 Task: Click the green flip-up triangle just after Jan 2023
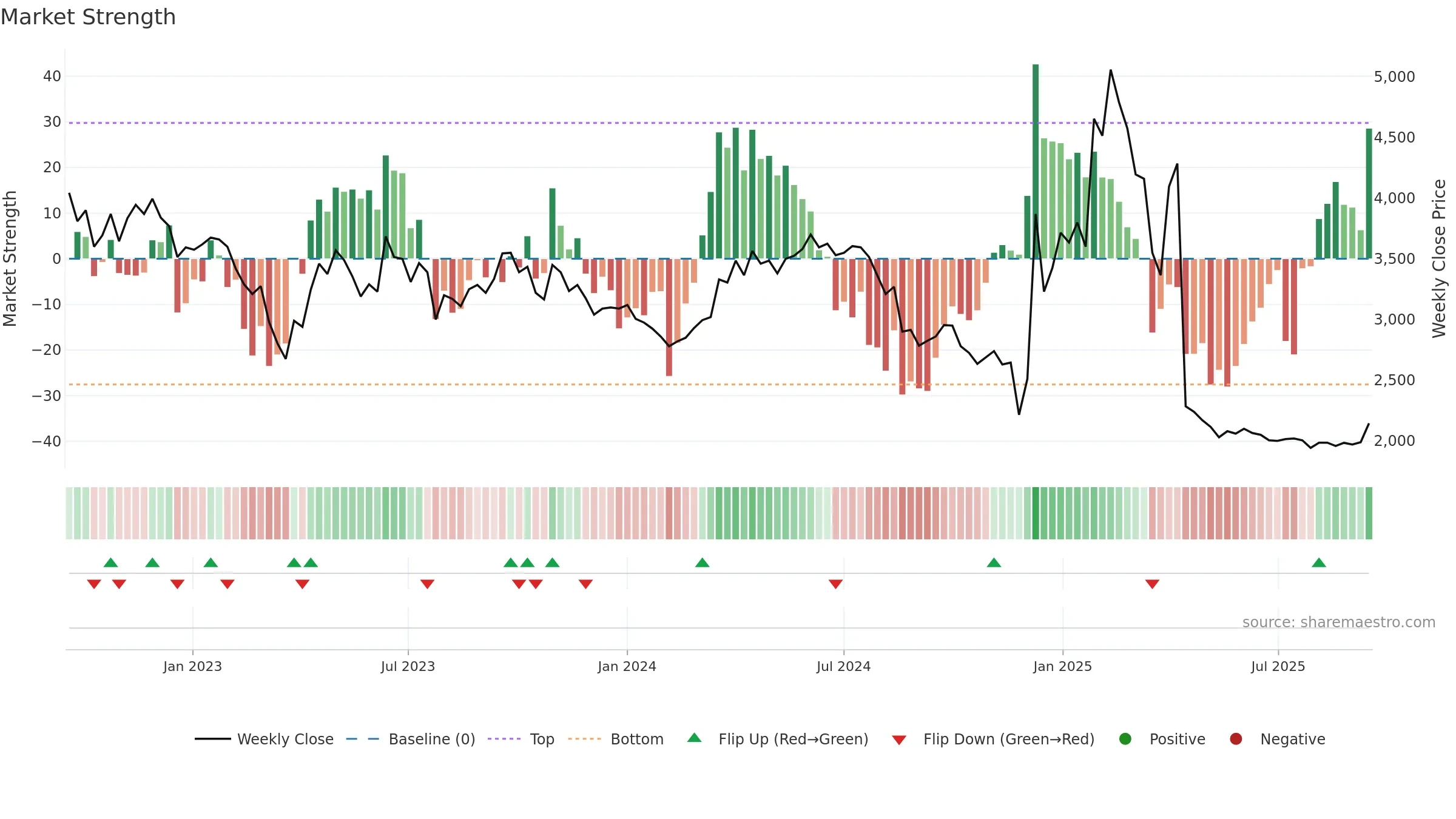coord(211,563)
